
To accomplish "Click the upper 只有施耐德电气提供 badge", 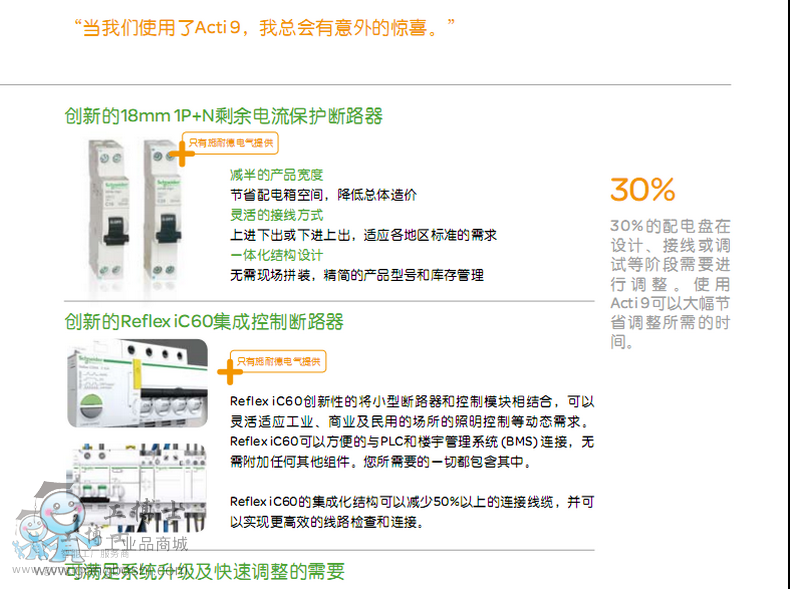I will point(231,143).
